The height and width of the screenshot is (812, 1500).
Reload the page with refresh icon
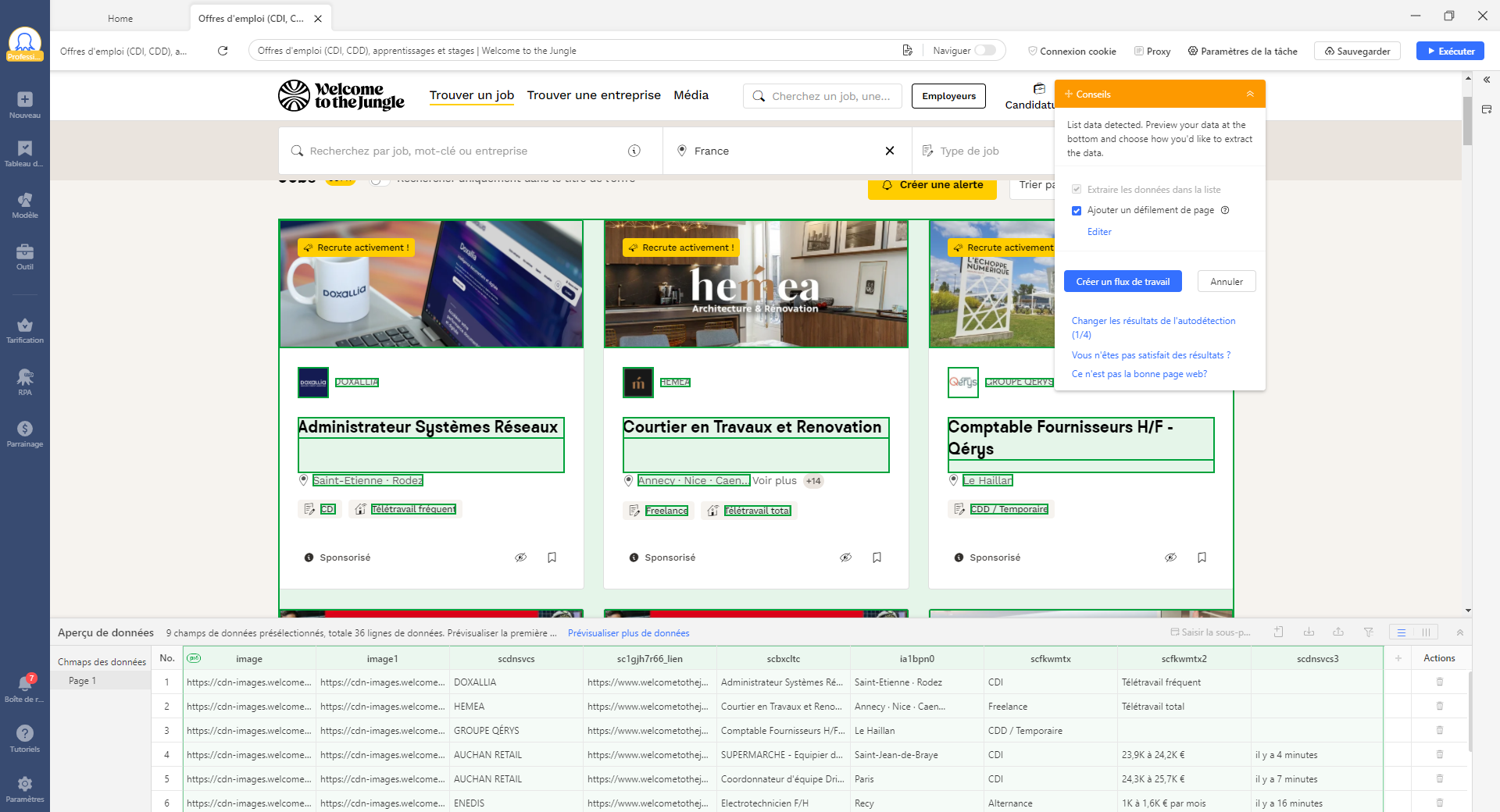[223, 51]
